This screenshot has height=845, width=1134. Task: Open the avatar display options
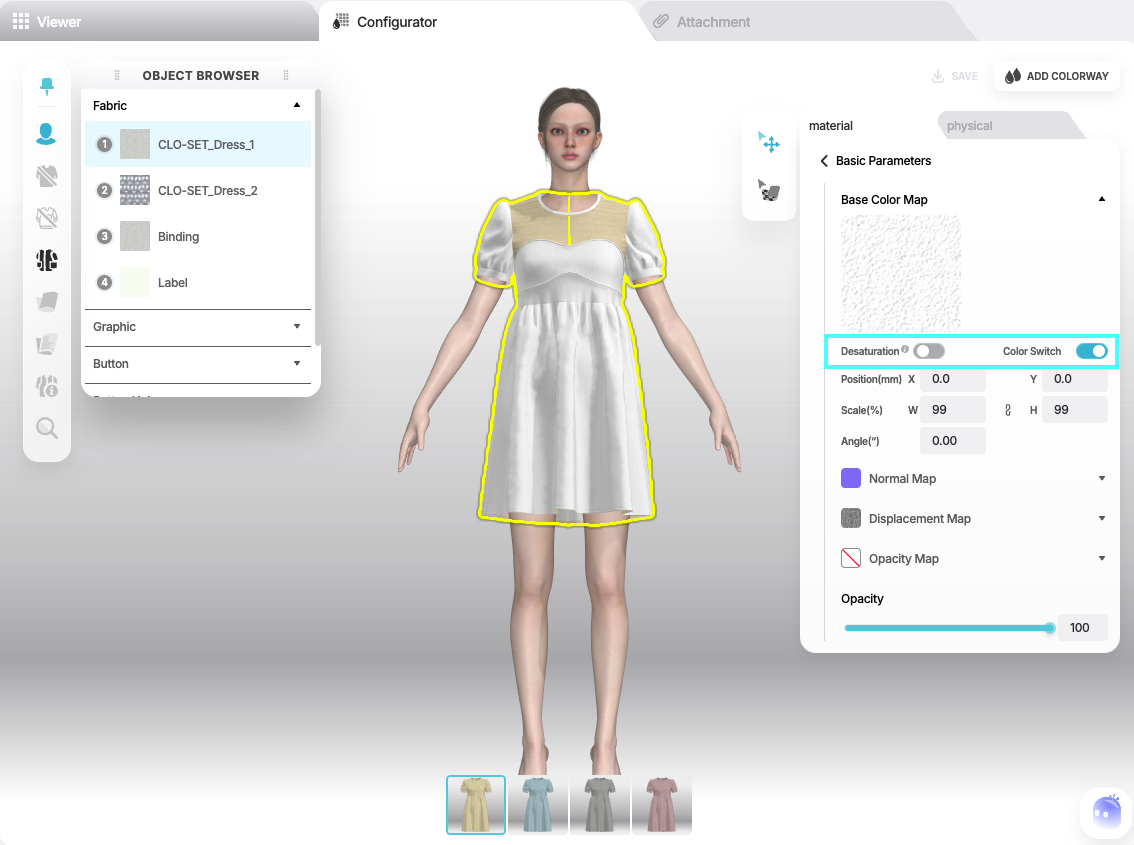click(x=47, y=133)
